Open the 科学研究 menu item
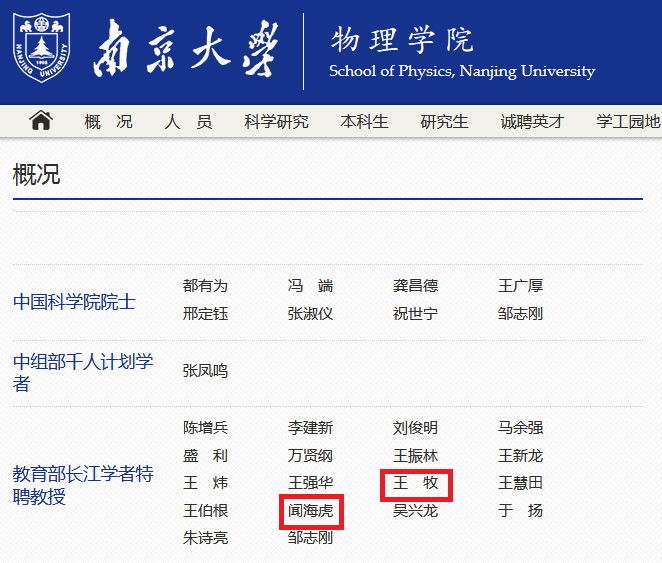The image size is (662, 563). (x=276, y=122)
